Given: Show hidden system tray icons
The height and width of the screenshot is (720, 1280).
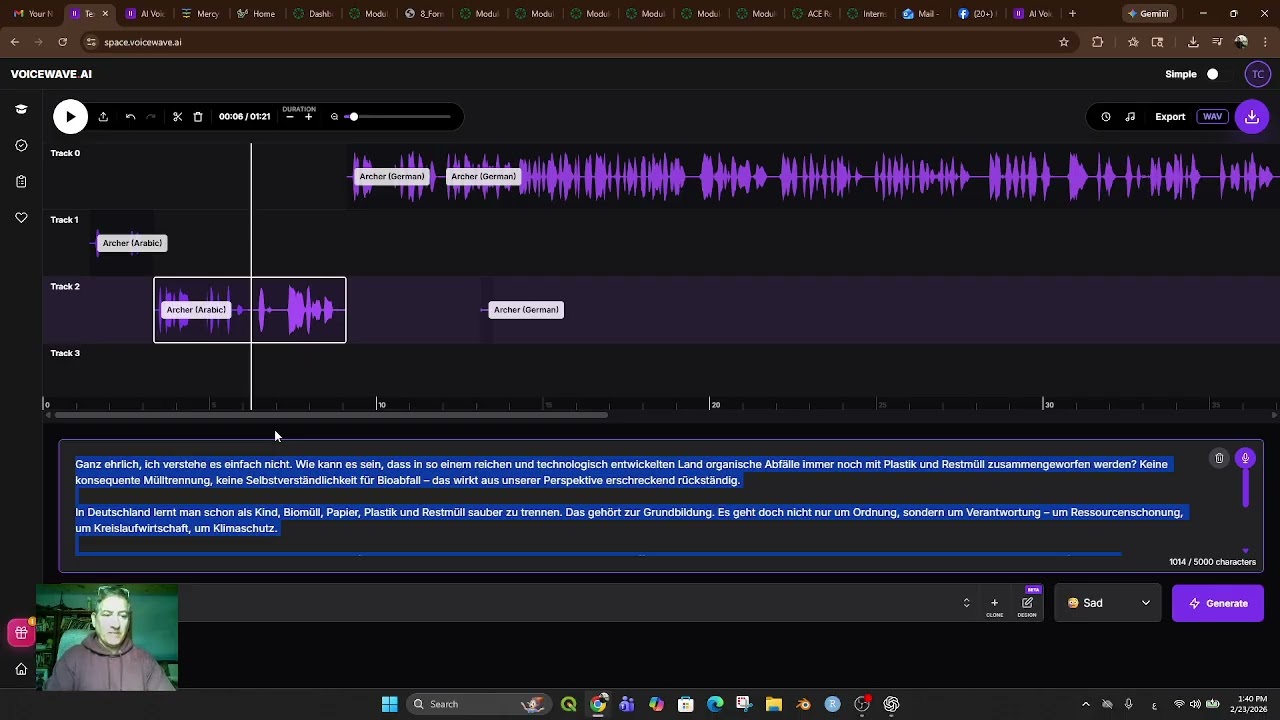Looking at the screenshot, I should pos(1085,704).
